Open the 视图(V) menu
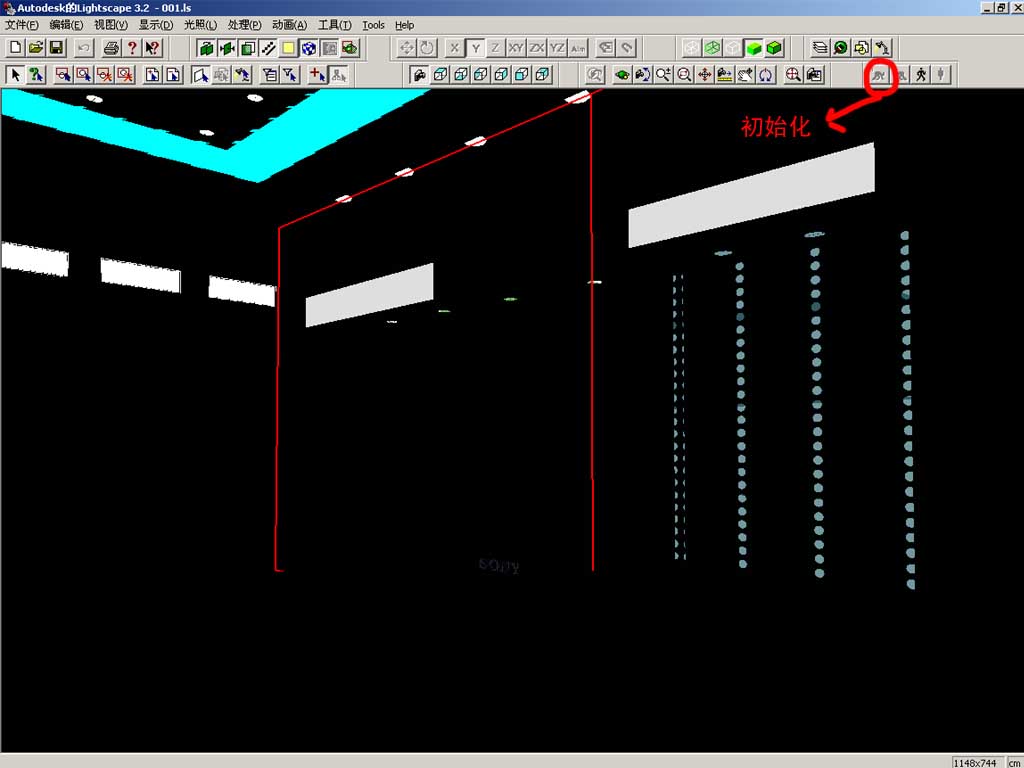This screenshot has height=768, width=1024. click(111, 25)
